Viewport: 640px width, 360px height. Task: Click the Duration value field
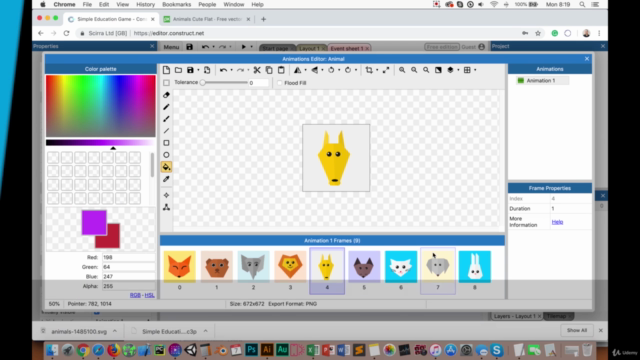pos(570,209)
